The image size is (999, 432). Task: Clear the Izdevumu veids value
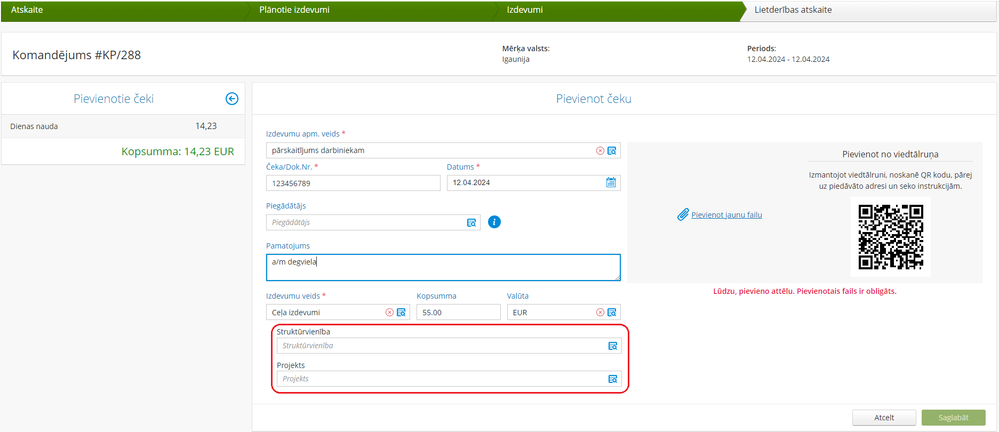tap(390, 312)
